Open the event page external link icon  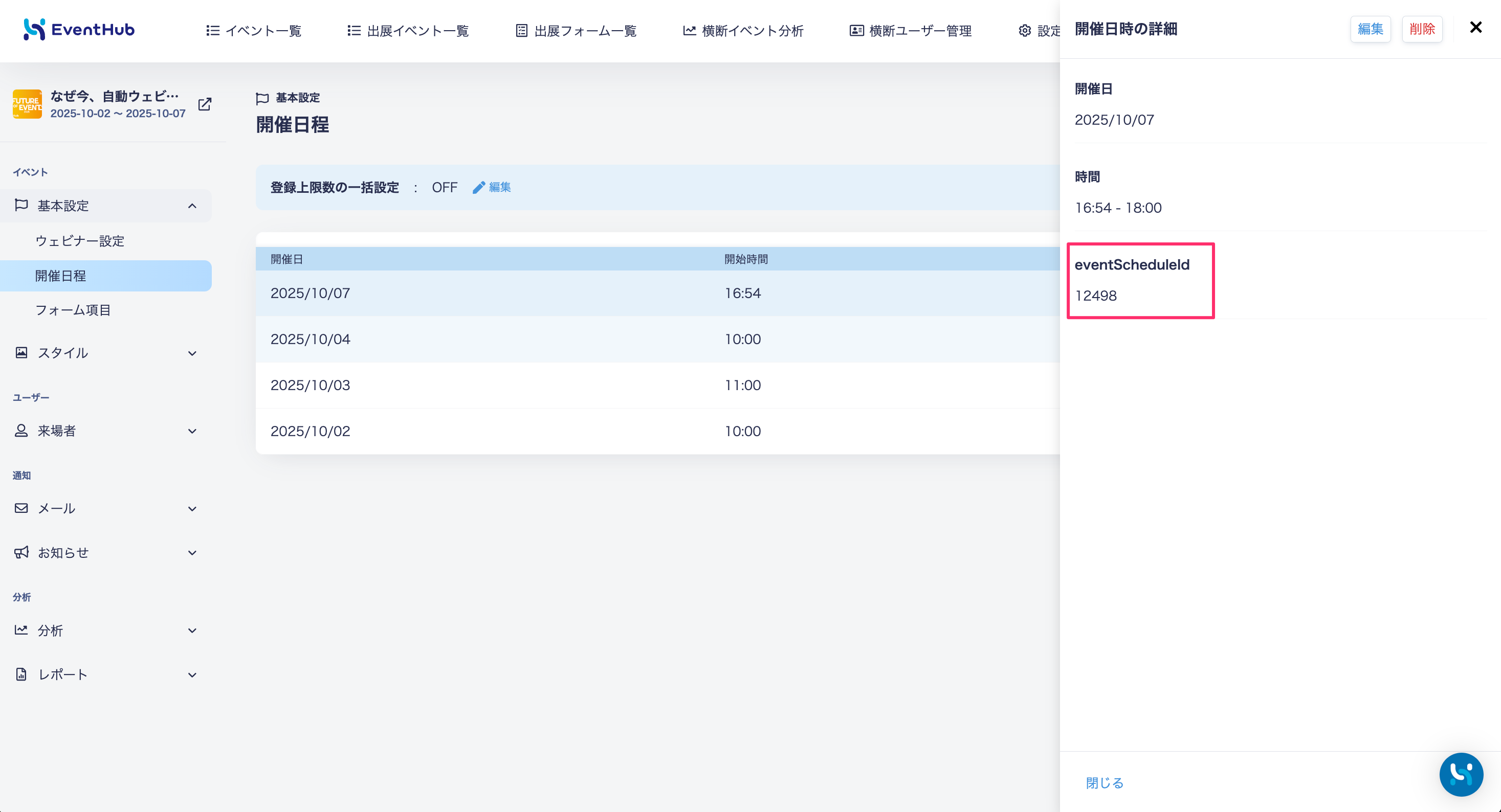(x=205, y=104)
